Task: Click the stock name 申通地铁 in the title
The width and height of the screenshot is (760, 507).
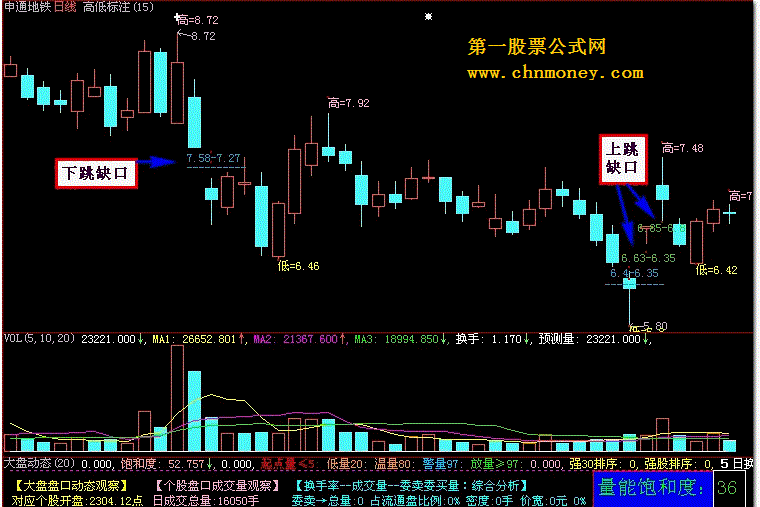Action: pyautogui.click(x=27, y=7)
